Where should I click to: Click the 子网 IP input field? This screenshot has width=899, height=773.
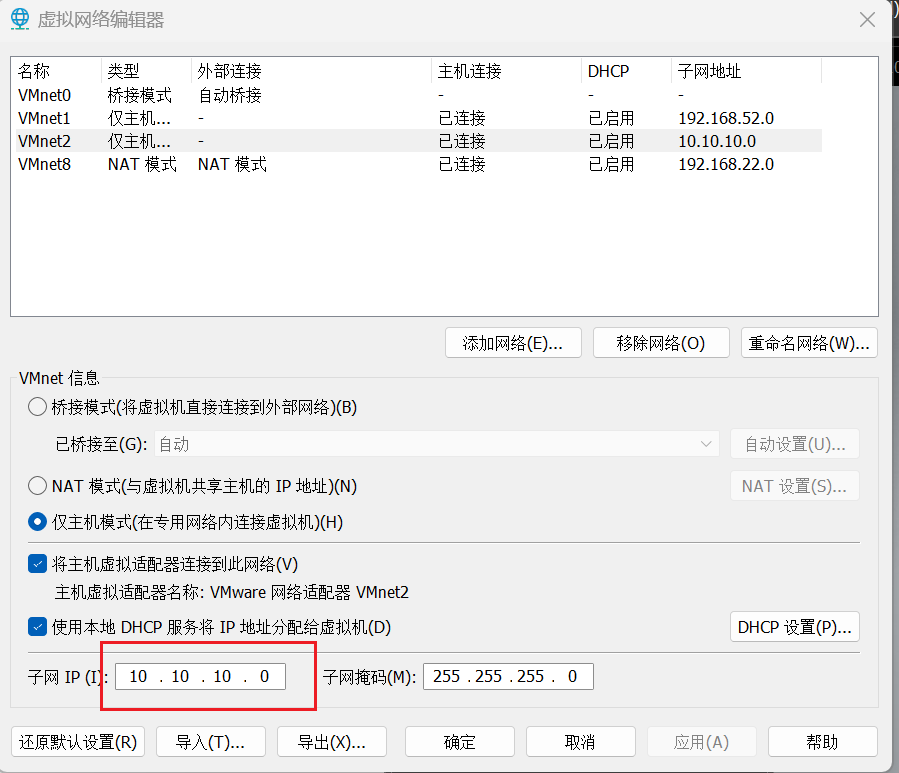[x=200, y=677]
